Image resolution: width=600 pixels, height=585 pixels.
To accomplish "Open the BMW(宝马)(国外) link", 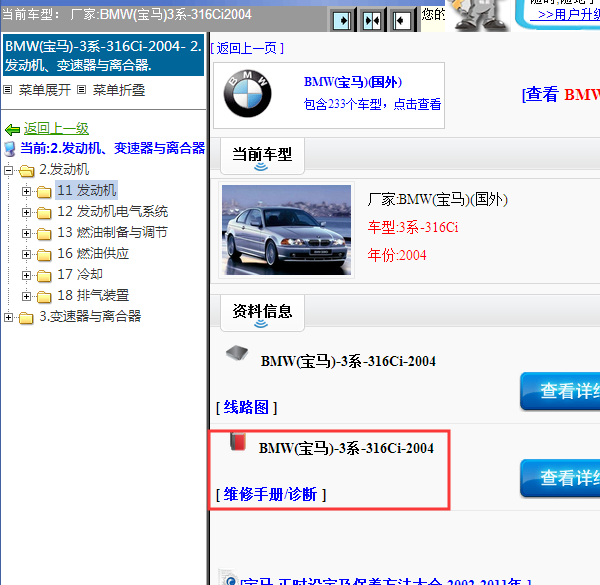I will click(353, 82).
